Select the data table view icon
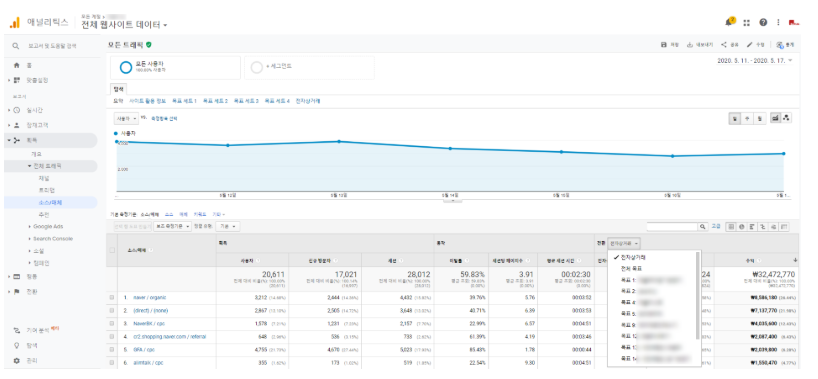The height and width of the screenshot is (379, 818). click(731, 227)
